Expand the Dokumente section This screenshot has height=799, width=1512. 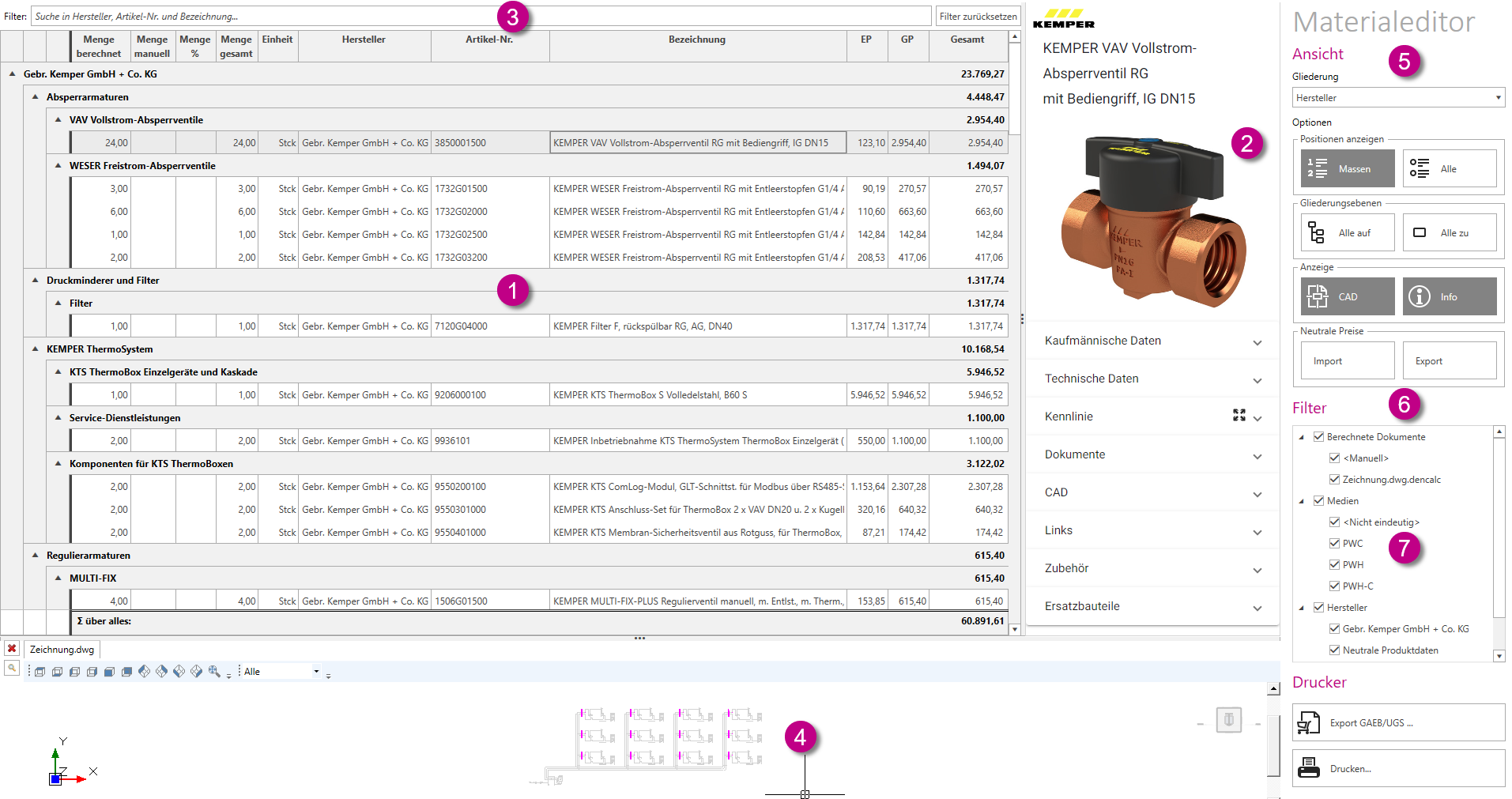(x=1152, y=454)
